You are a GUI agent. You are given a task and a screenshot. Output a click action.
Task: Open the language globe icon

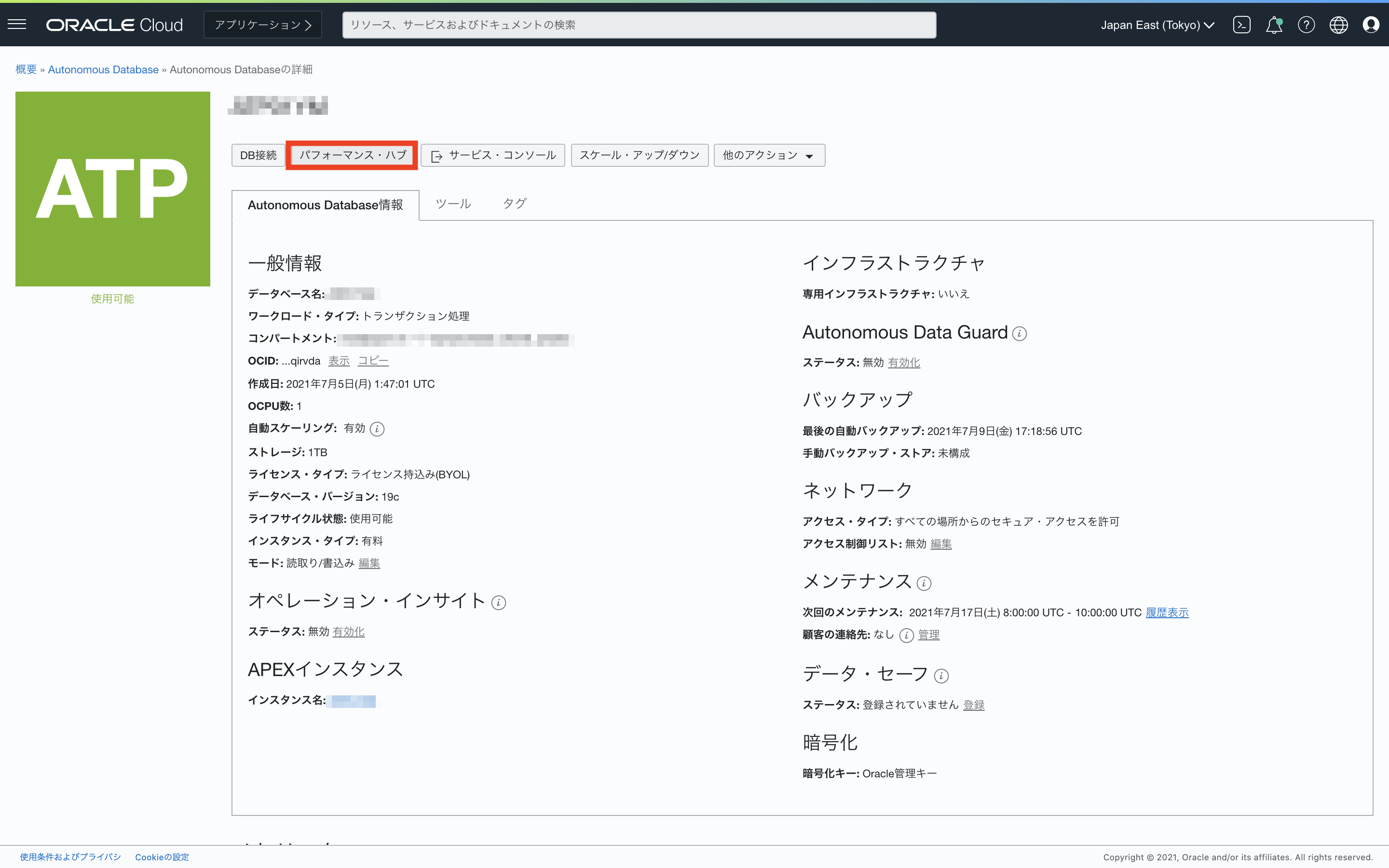tap(1338, 25)
